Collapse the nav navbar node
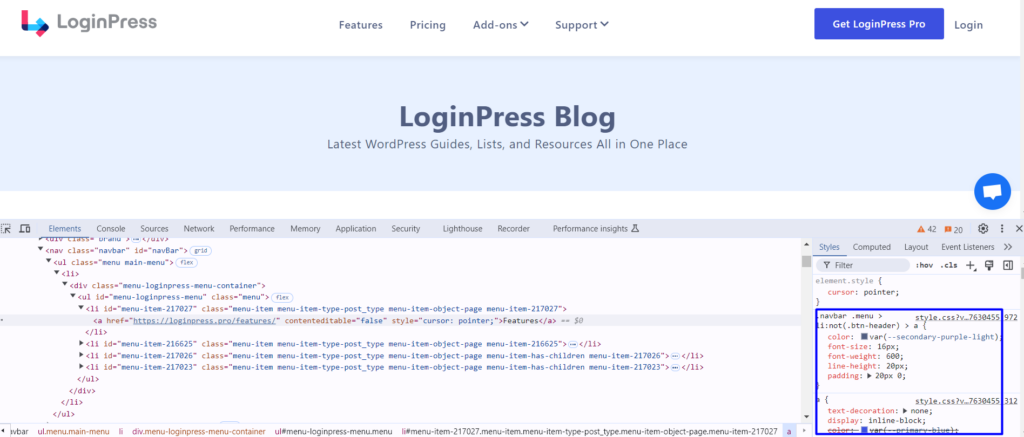 click(x=40, y=250)
